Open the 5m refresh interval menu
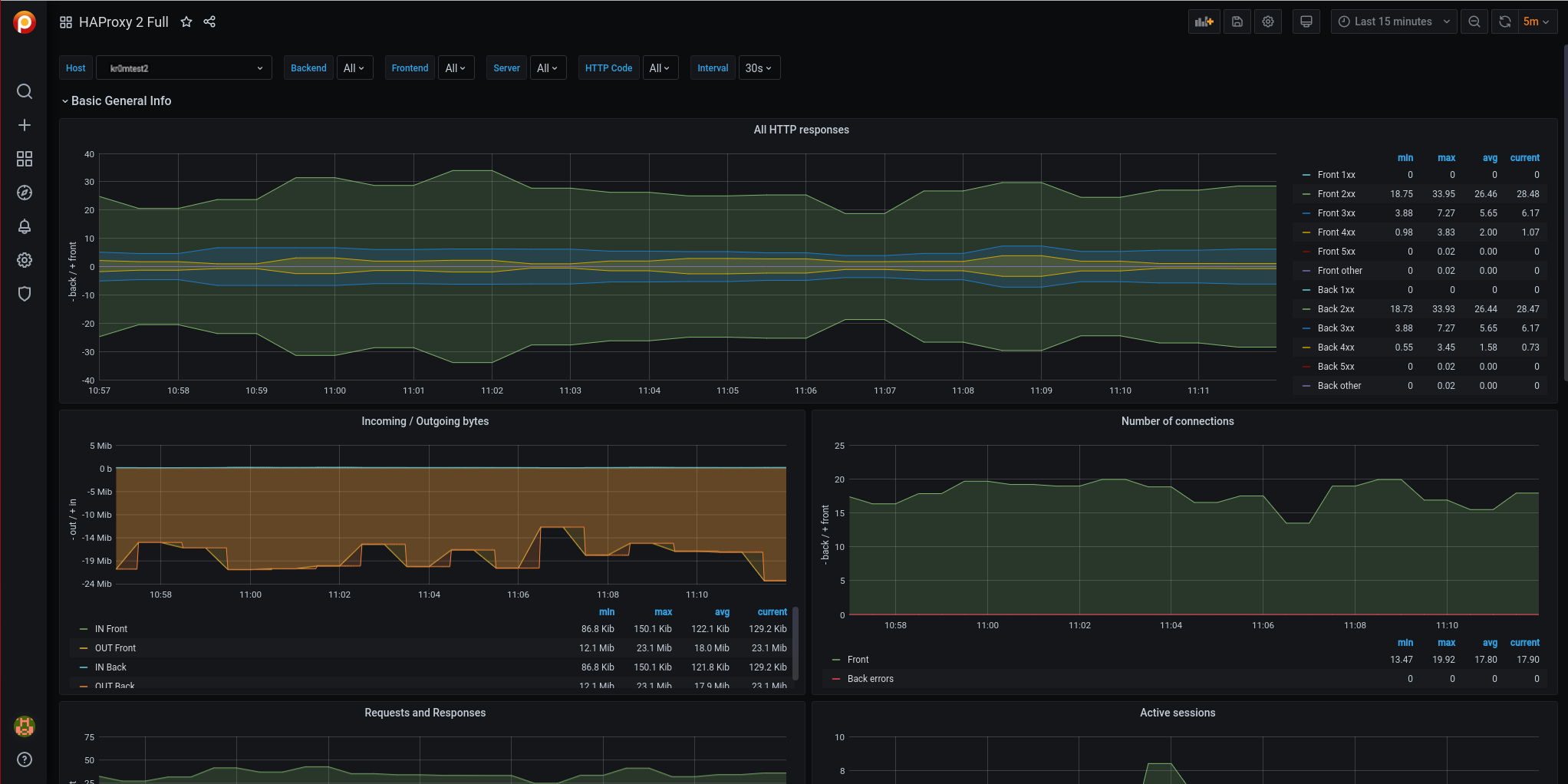The width and height of the screenshot is (1568, 784). 1536,21
